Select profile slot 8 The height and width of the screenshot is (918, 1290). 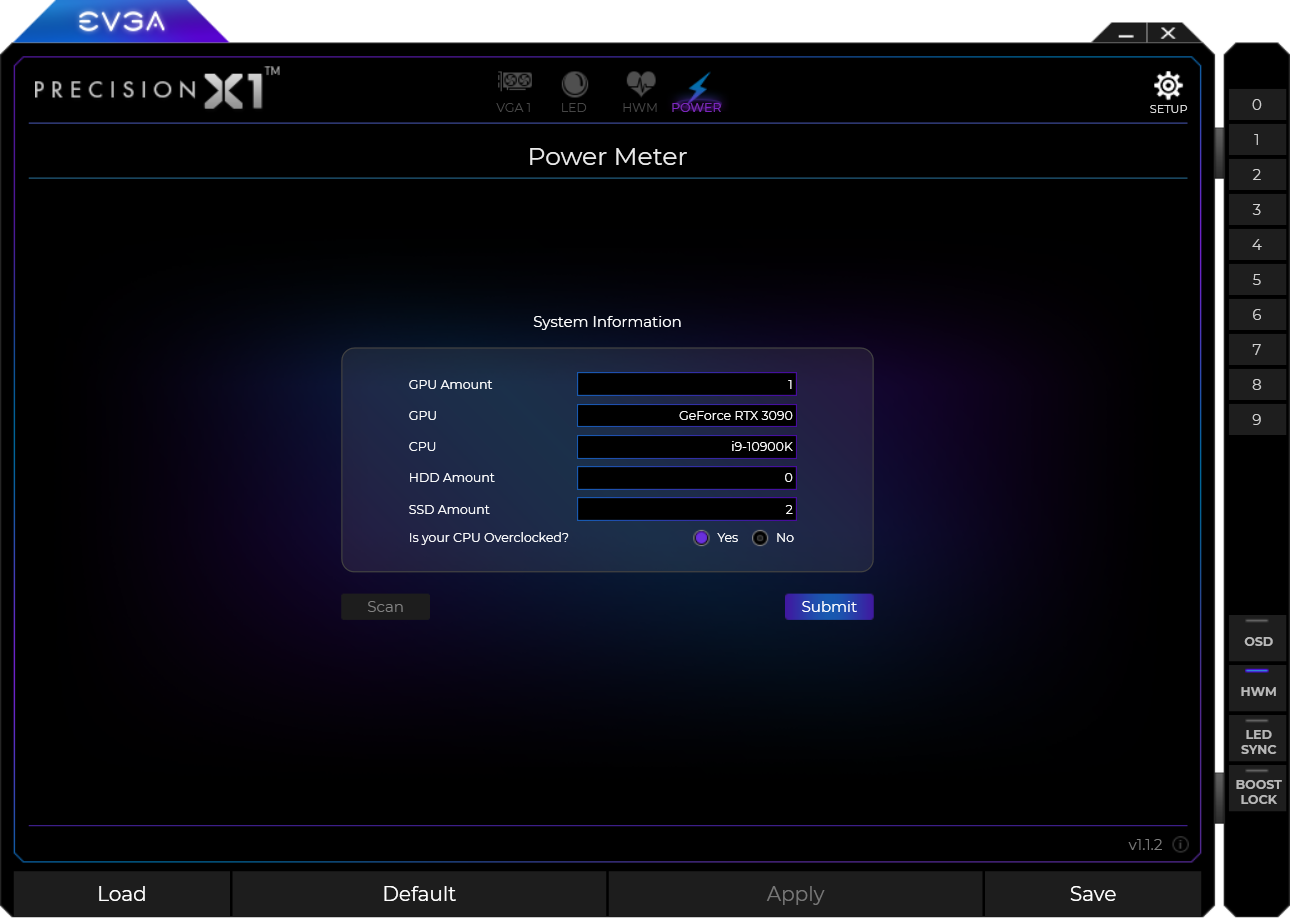1257,385
